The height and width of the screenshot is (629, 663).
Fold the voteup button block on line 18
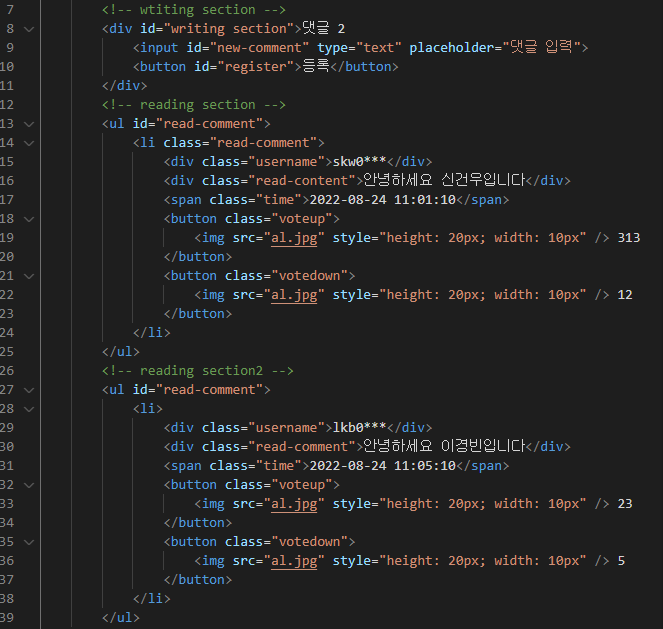point(29,219)
